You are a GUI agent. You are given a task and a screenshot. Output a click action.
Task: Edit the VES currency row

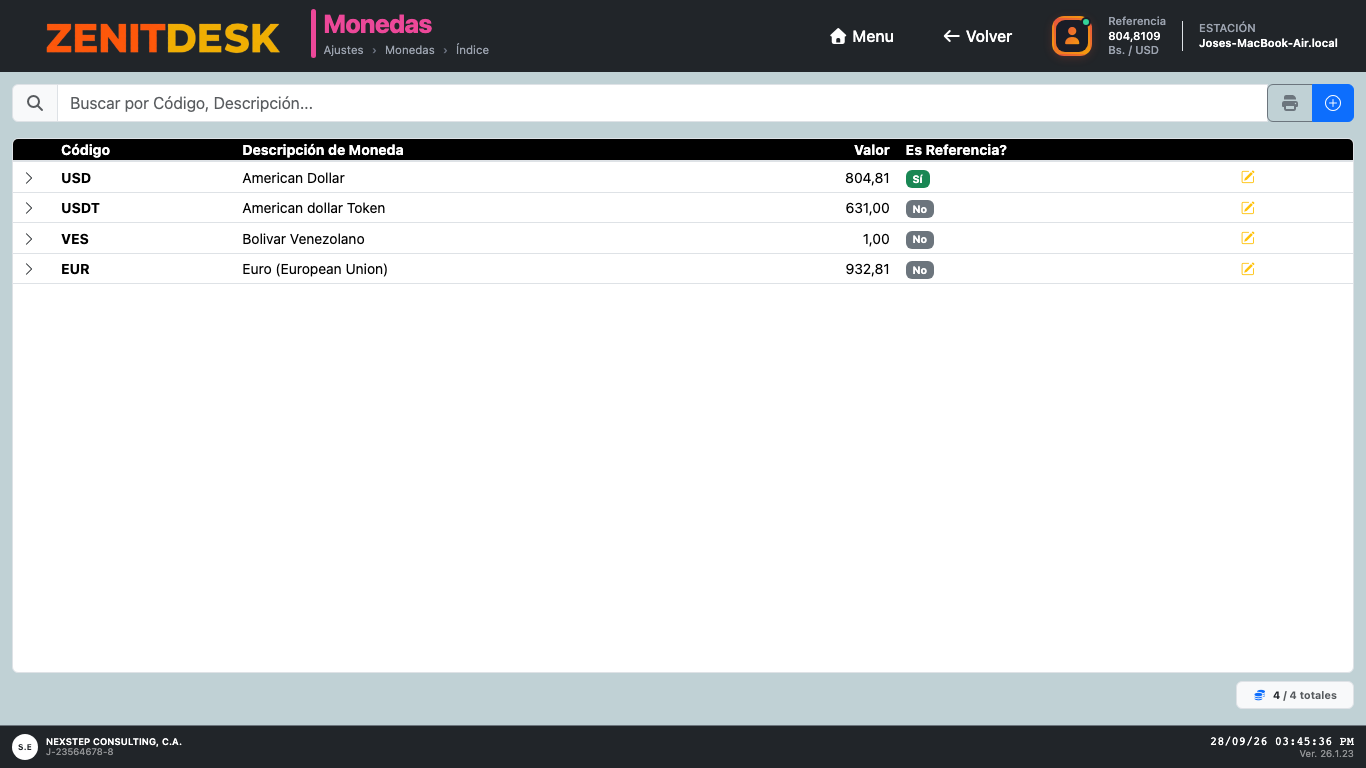click(1247, 238)
